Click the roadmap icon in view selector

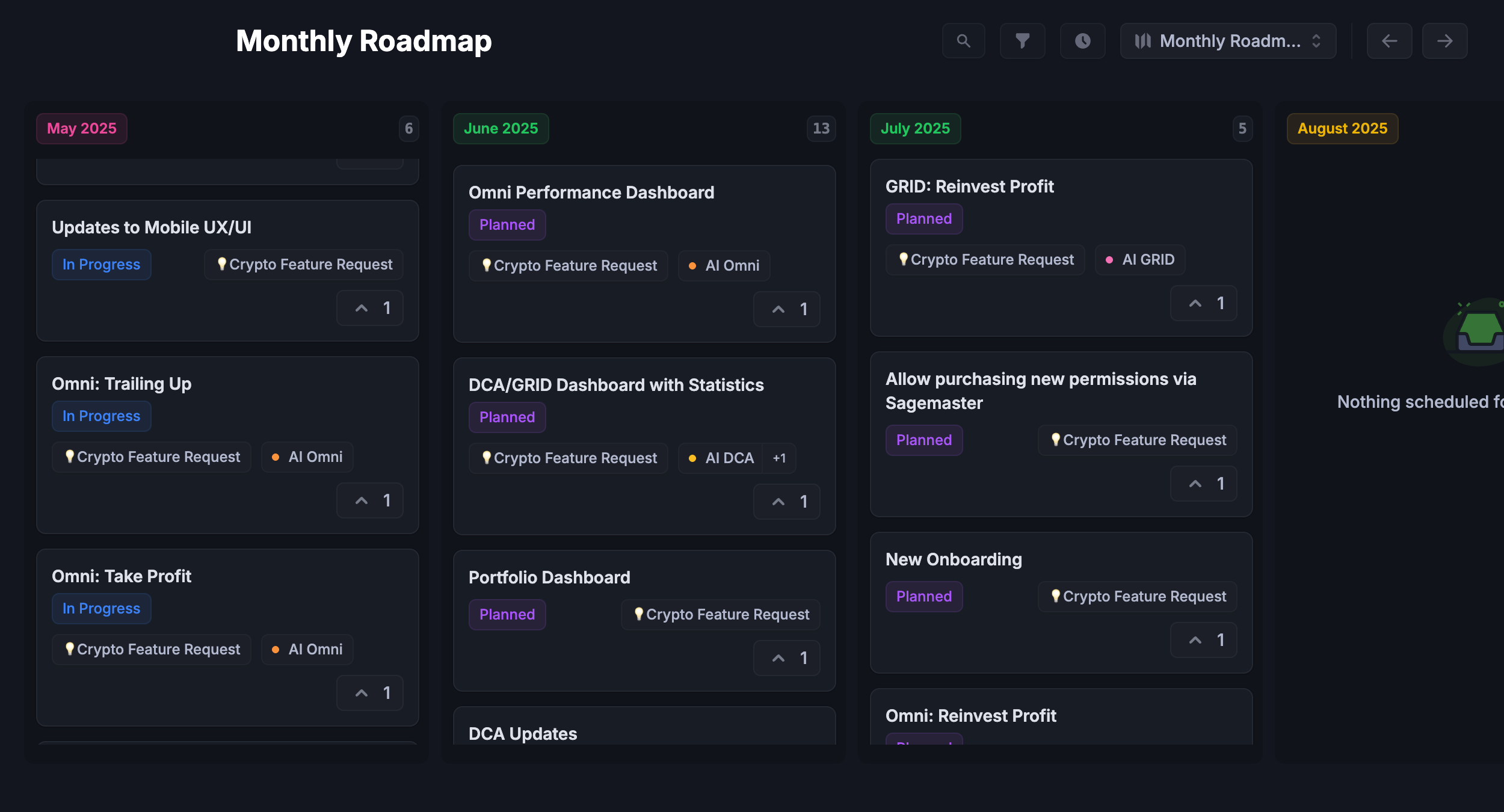pyautogui.click(x=1142, y=41)
